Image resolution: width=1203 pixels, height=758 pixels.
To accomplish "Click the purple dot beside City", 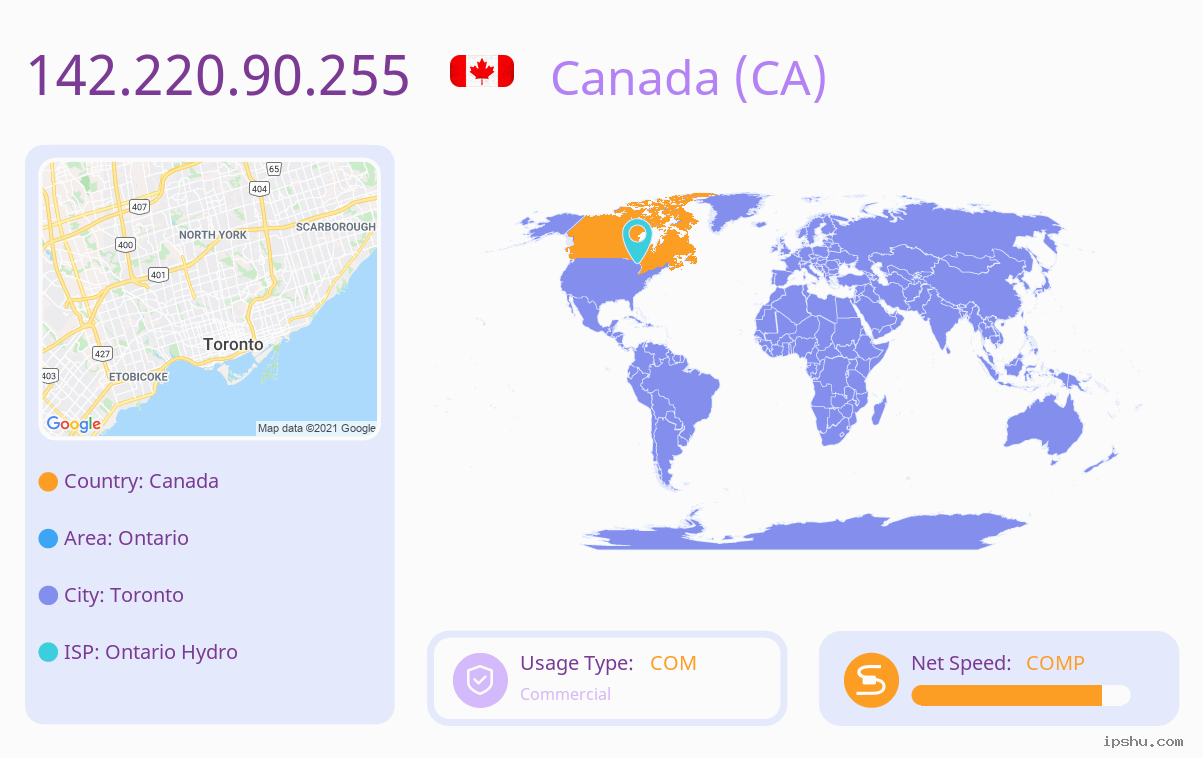I will pyautogui.click(x=48, y=596).
